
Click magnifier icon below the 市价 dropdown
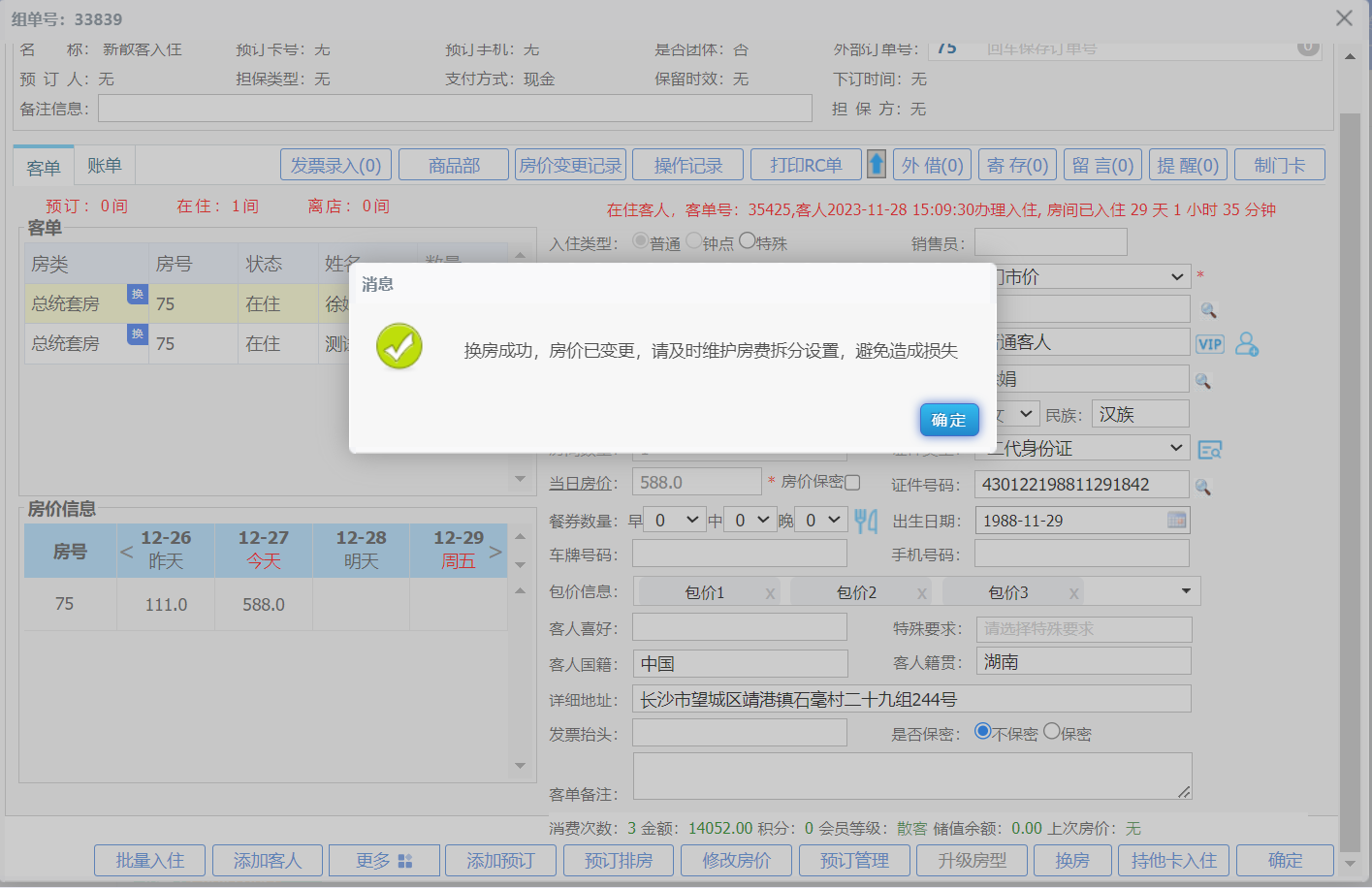pos(1208,310)
